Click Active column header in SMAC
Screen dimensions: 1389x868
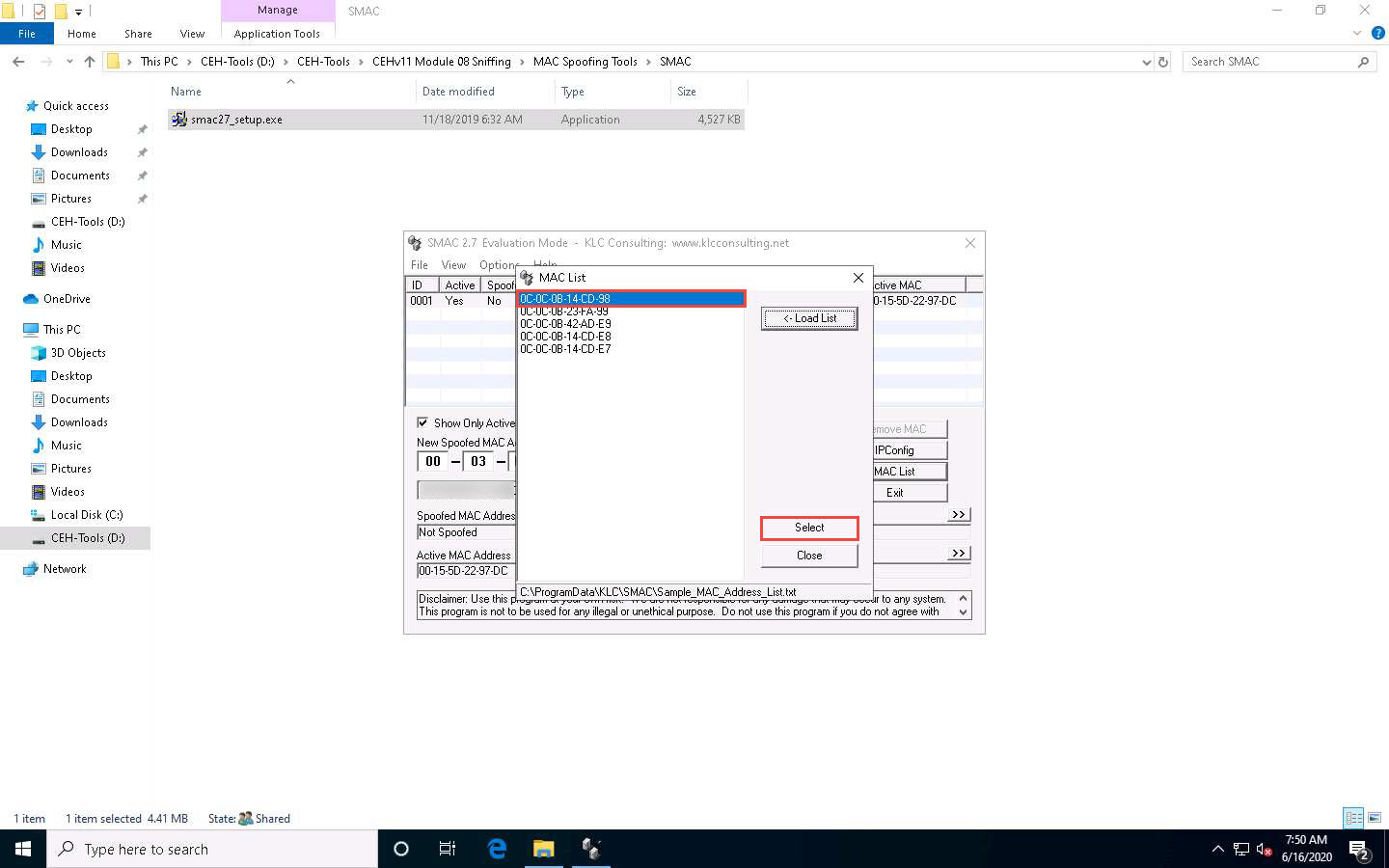point(460,285)
